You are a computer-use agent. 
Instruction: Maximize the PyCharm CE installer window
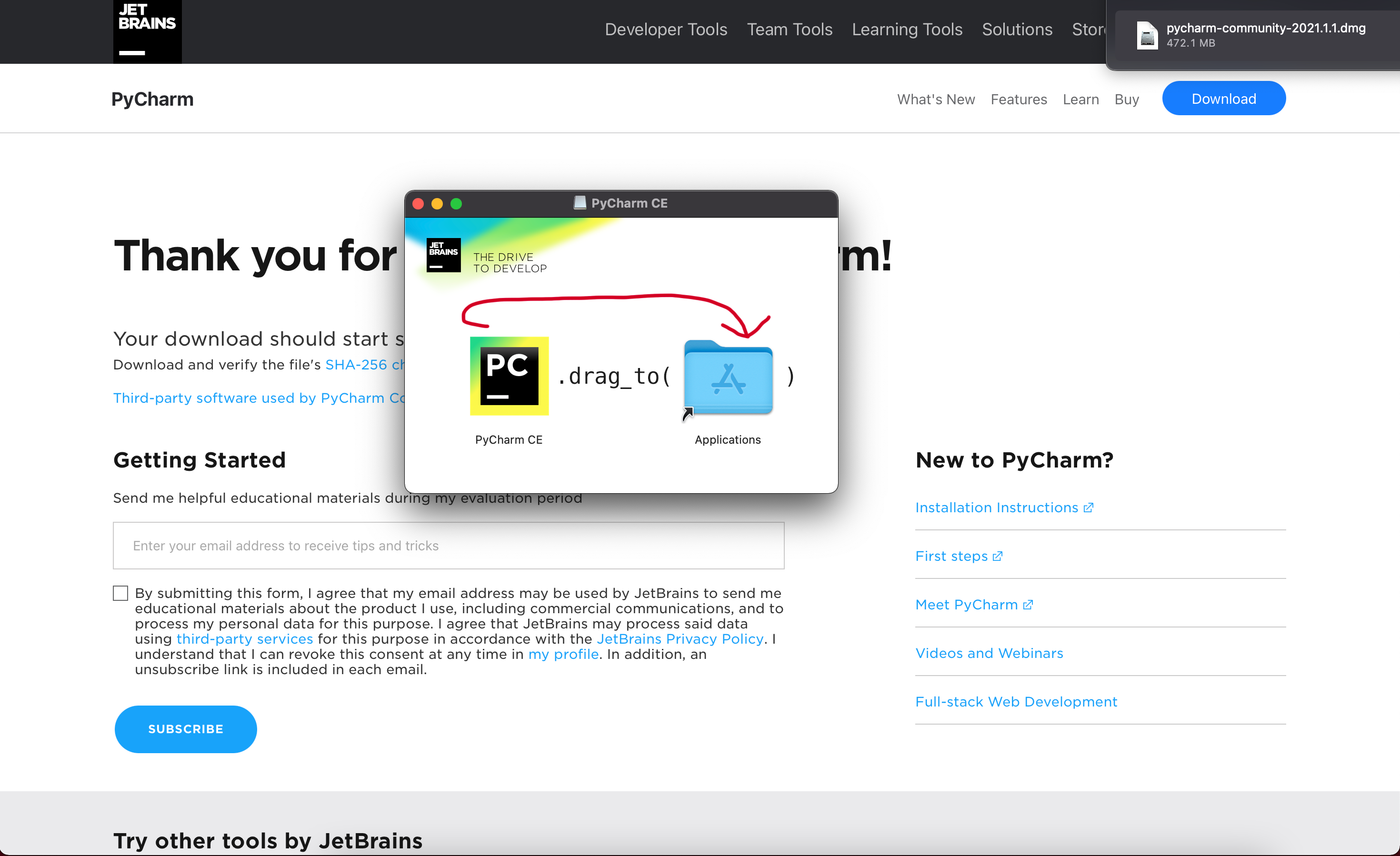(456, 203)
